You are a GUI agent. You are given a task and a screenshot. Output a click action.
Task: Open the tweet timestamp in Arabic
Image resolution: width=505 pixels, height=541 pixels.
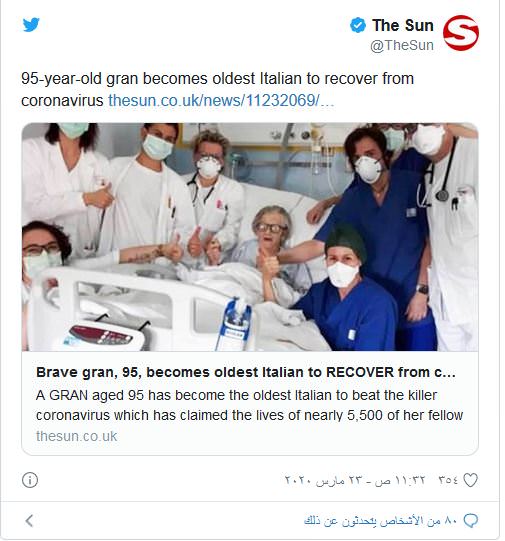pos(355,480)
